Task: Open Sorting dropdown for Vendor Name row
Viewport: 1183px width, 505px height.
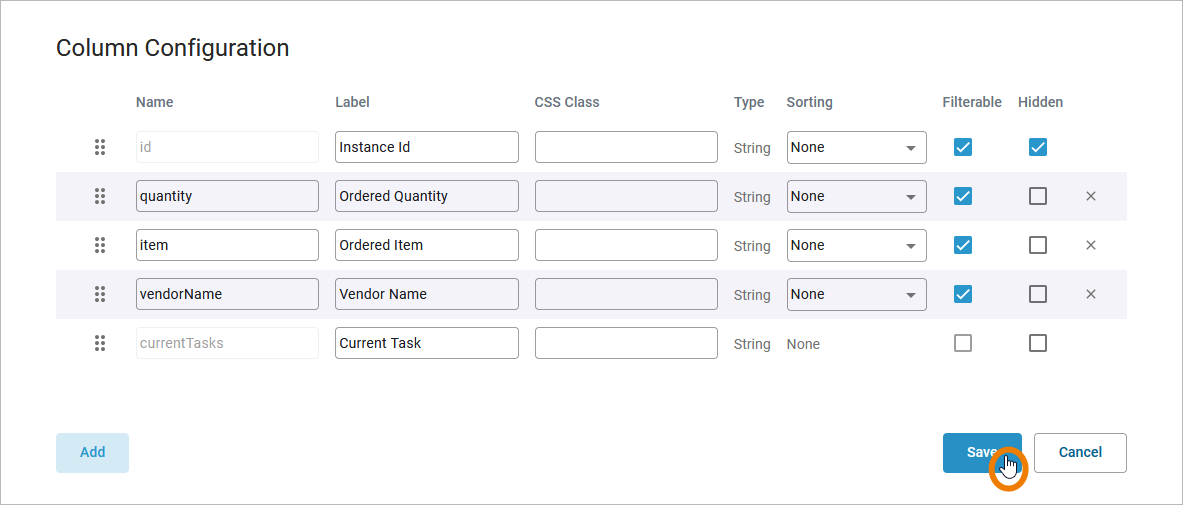Action: tap(856, 294)
